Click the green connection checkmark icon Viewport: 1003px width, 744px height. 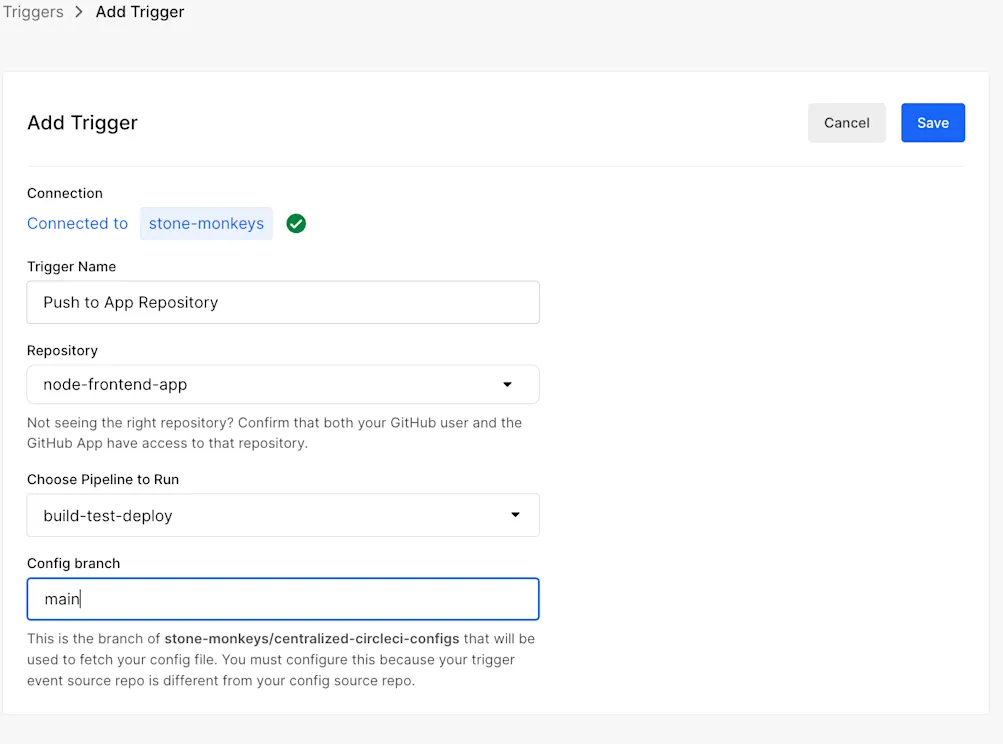coord(296,223)
